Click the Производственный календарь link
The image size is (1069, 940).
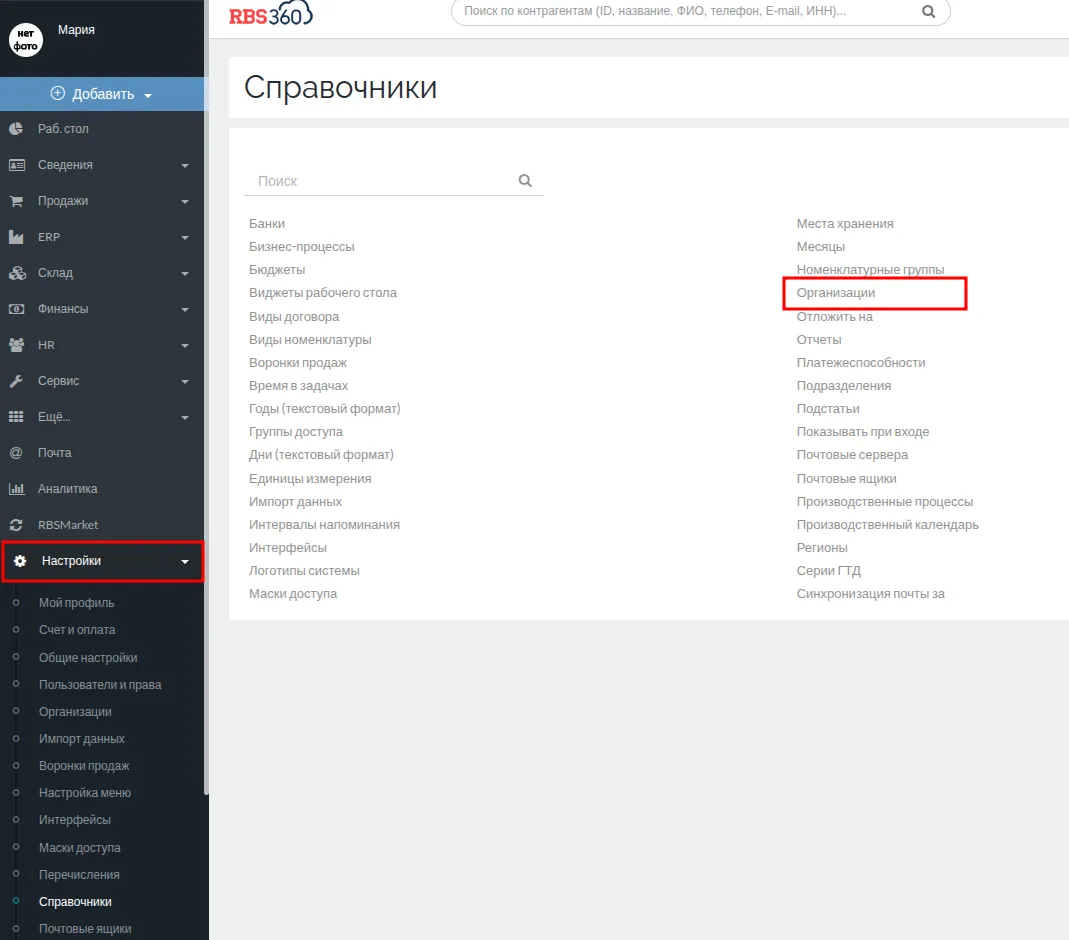pos(887,525)
